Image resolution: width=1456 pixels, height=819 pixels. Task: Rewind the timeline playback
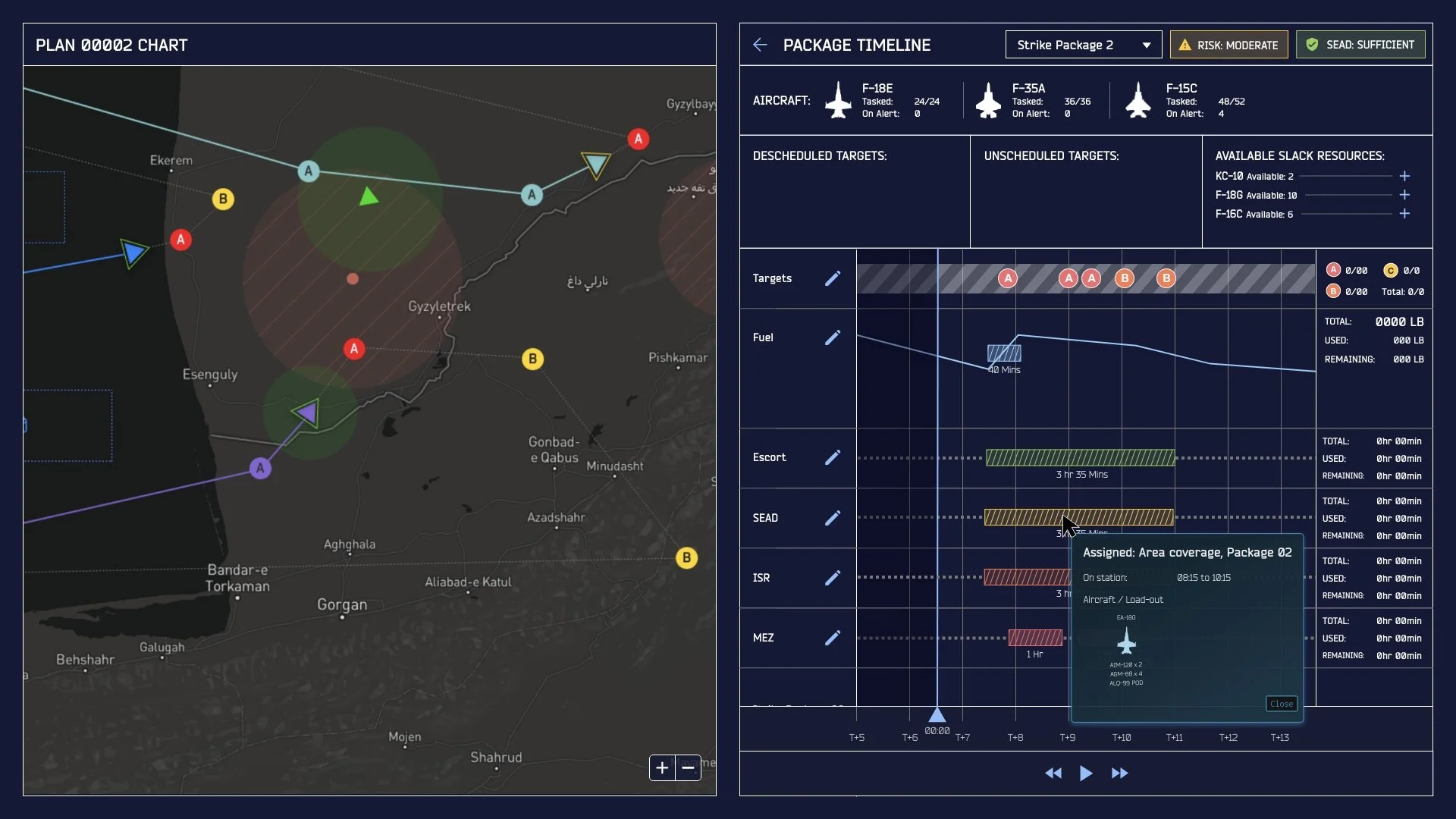1053,773
